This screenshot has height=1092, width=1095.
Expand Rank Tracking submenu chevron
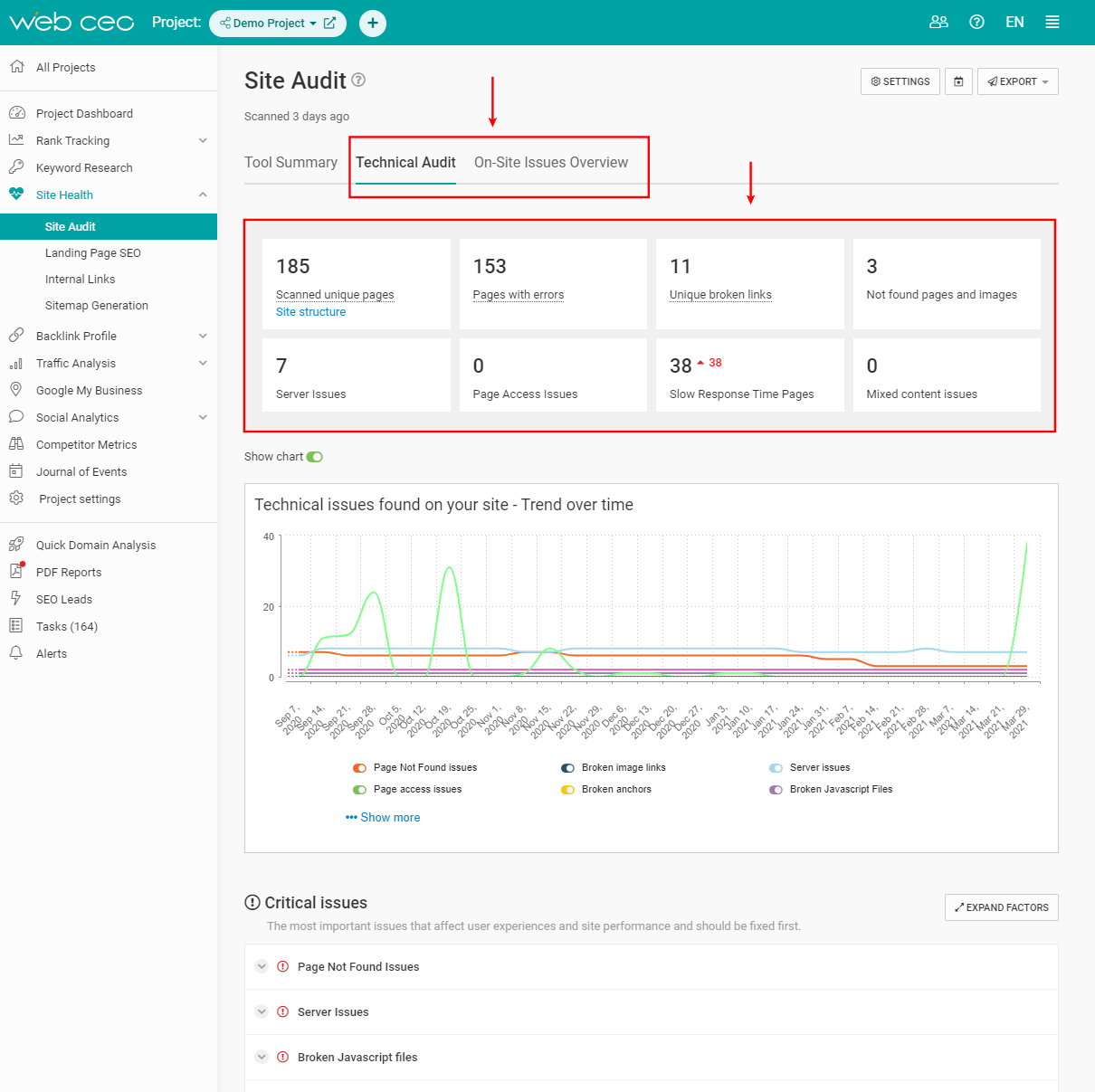click(203, 140)
